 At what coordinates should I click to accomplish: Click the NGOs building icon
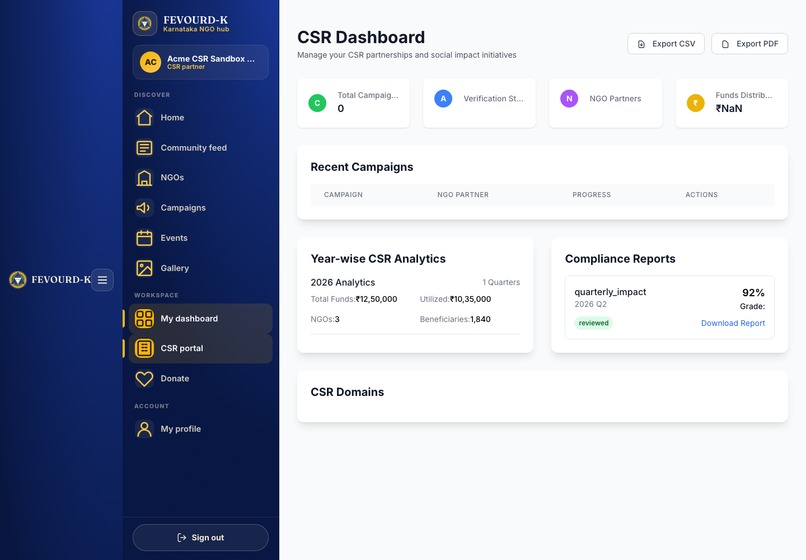144,178
